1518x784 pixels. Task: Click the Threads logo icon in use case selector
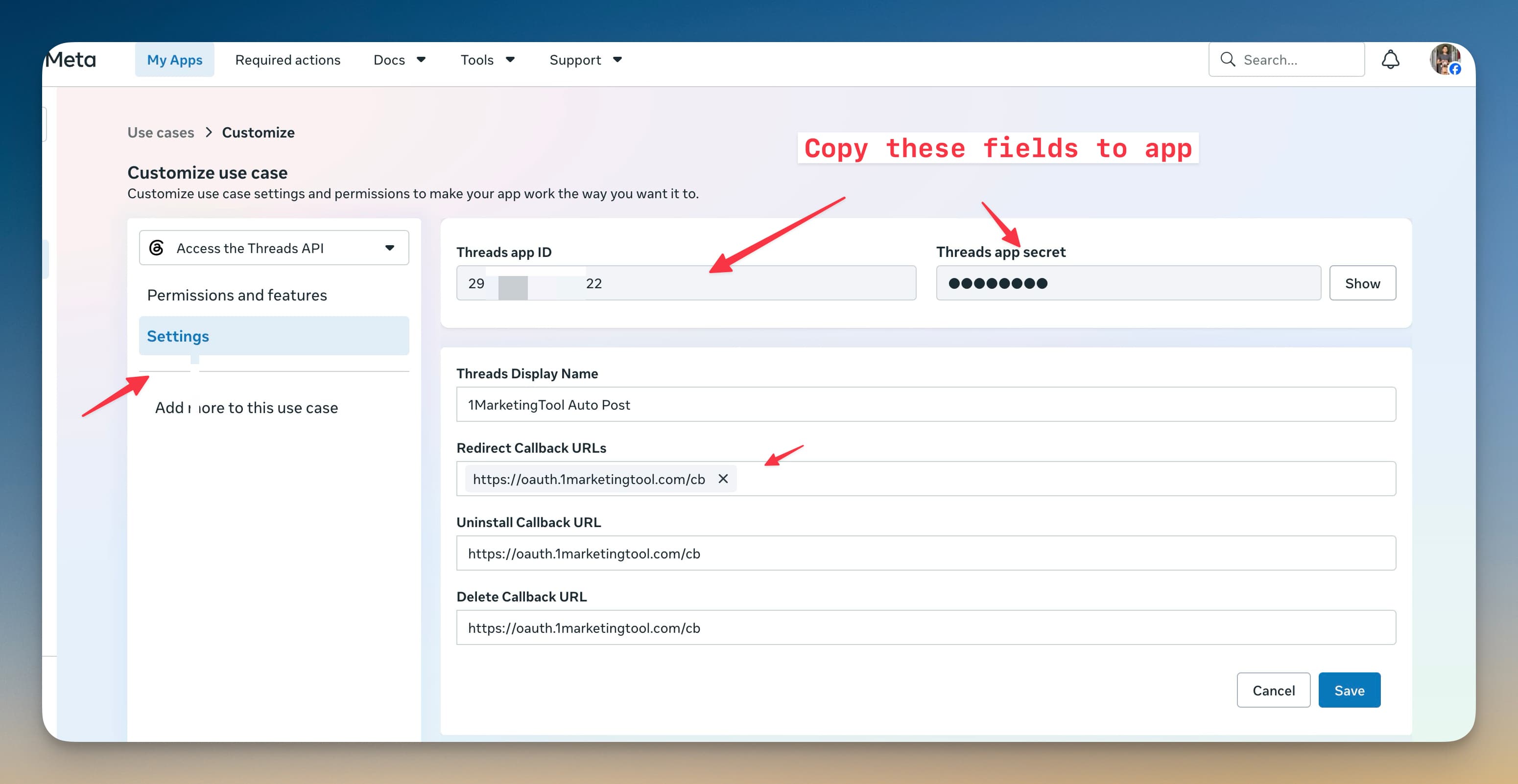(156, 248)
